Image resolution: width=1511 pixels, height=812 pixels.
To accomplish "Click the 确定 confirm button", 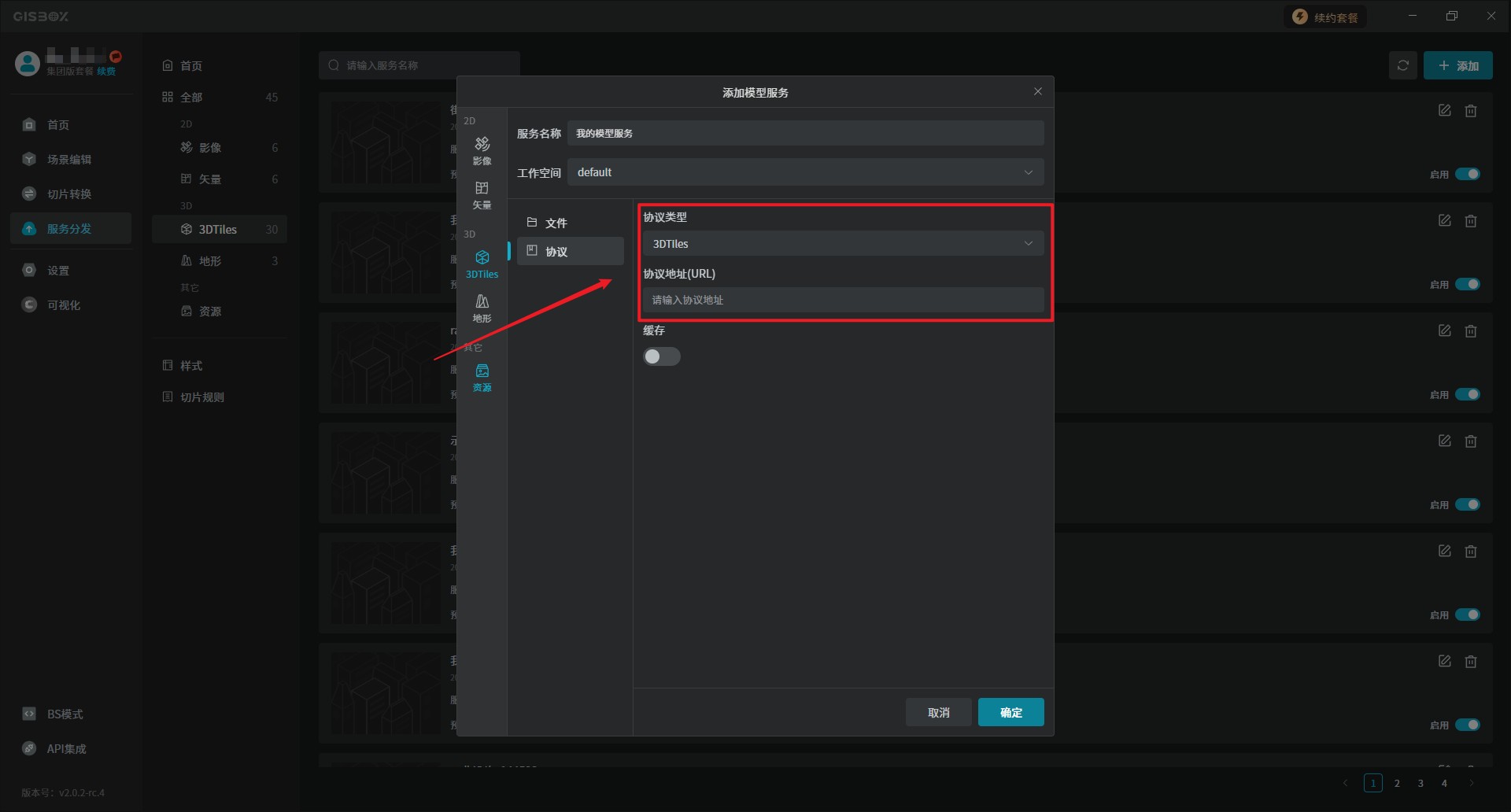I will click(1010, 712).
